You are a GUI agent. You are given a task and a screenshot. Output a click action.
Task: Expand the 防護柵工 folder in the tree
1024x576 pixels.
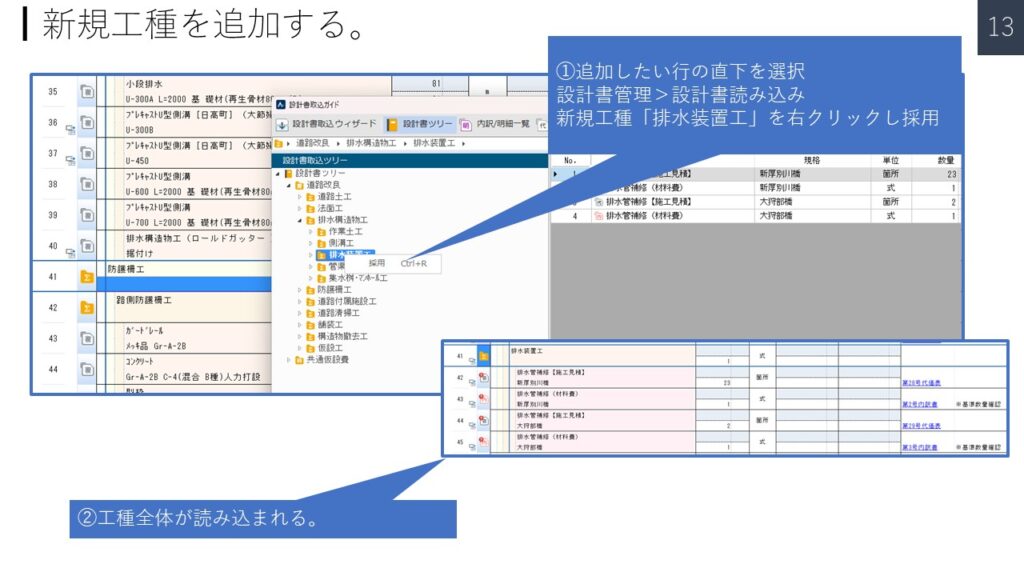coord(299,289)
